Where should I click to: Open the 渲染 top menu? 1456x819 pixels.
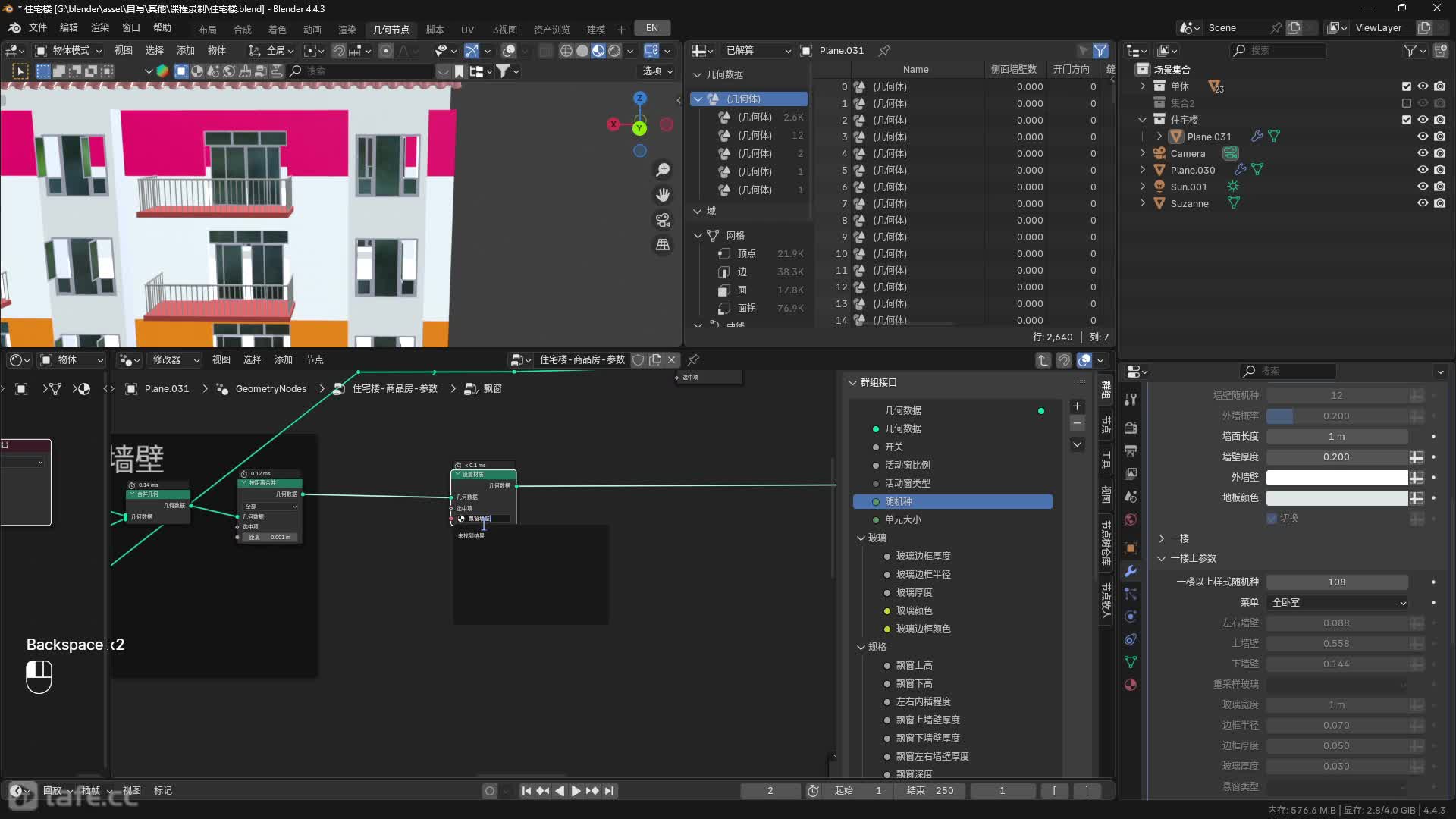pos(100,28)
